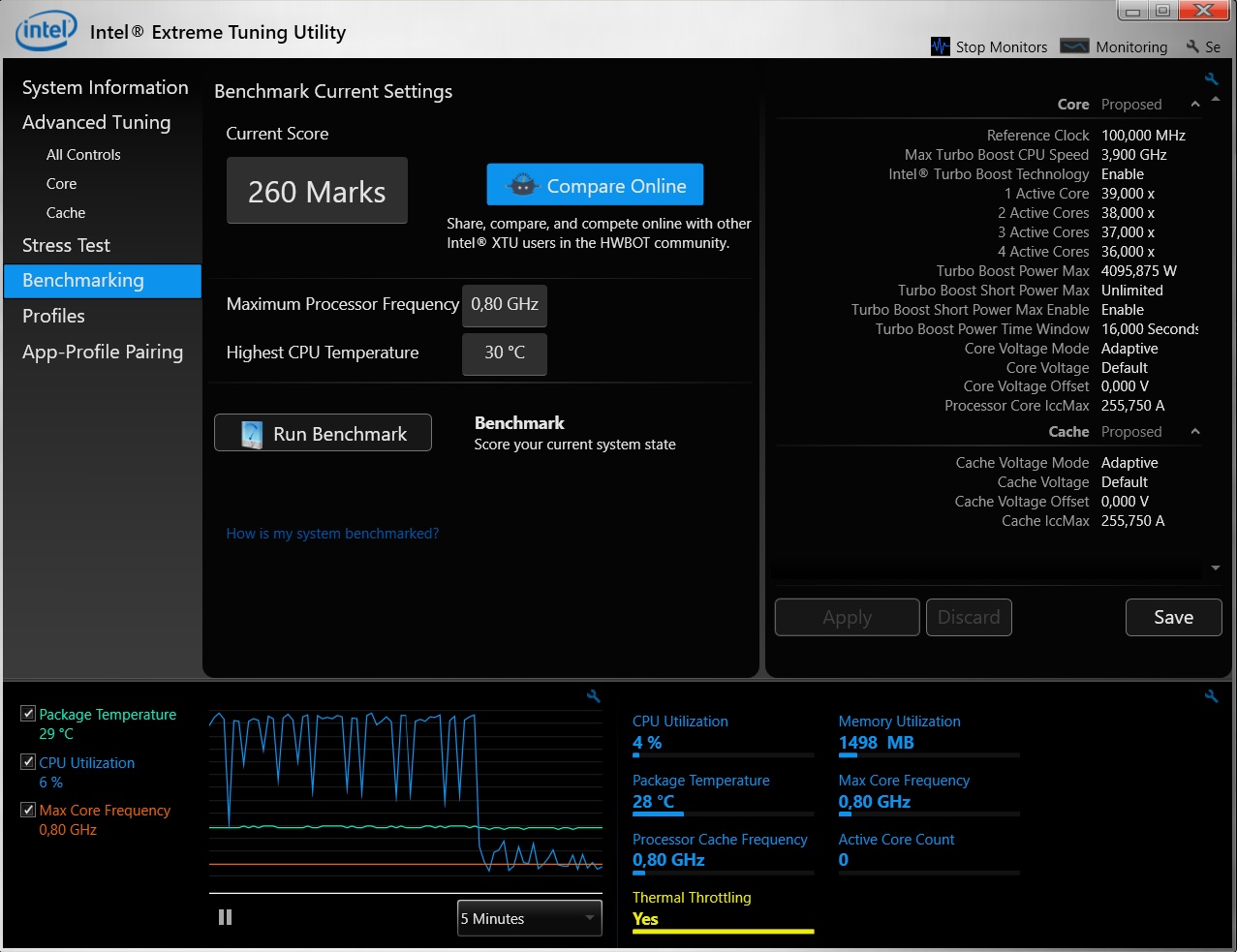
Task: Click the Run Benchmark icon
Action: 252,434
